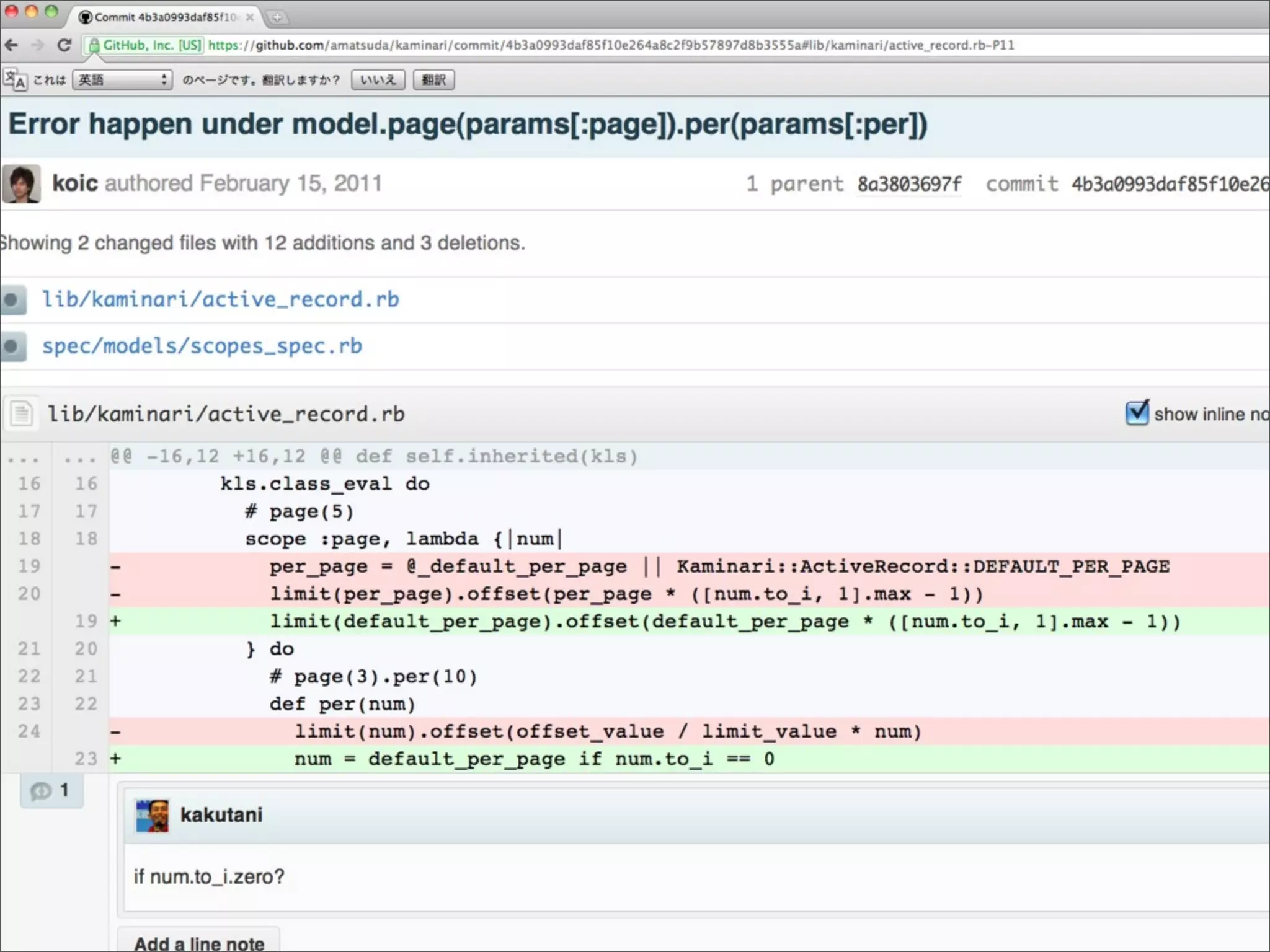Viewport: 1270px width, 952px height.
Task: Click the browser back arrow
Action: click(x=11, y=45)
